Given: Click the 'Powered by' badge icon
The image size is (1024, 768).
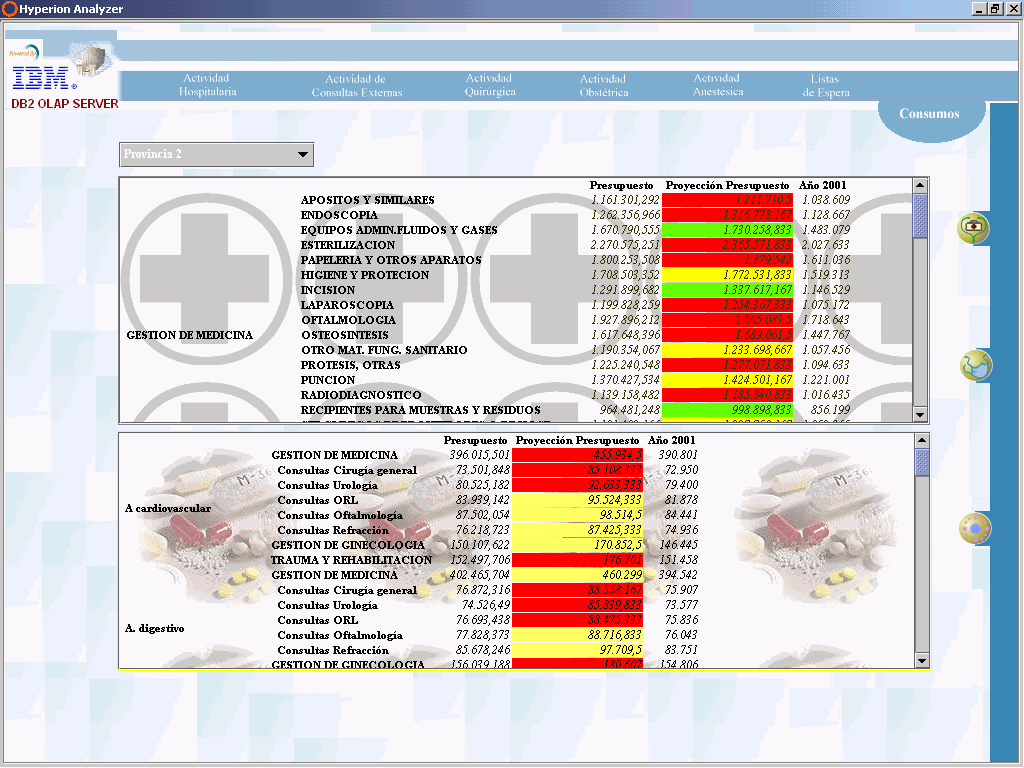Looking at the screenshot, I should pos(23,51).
